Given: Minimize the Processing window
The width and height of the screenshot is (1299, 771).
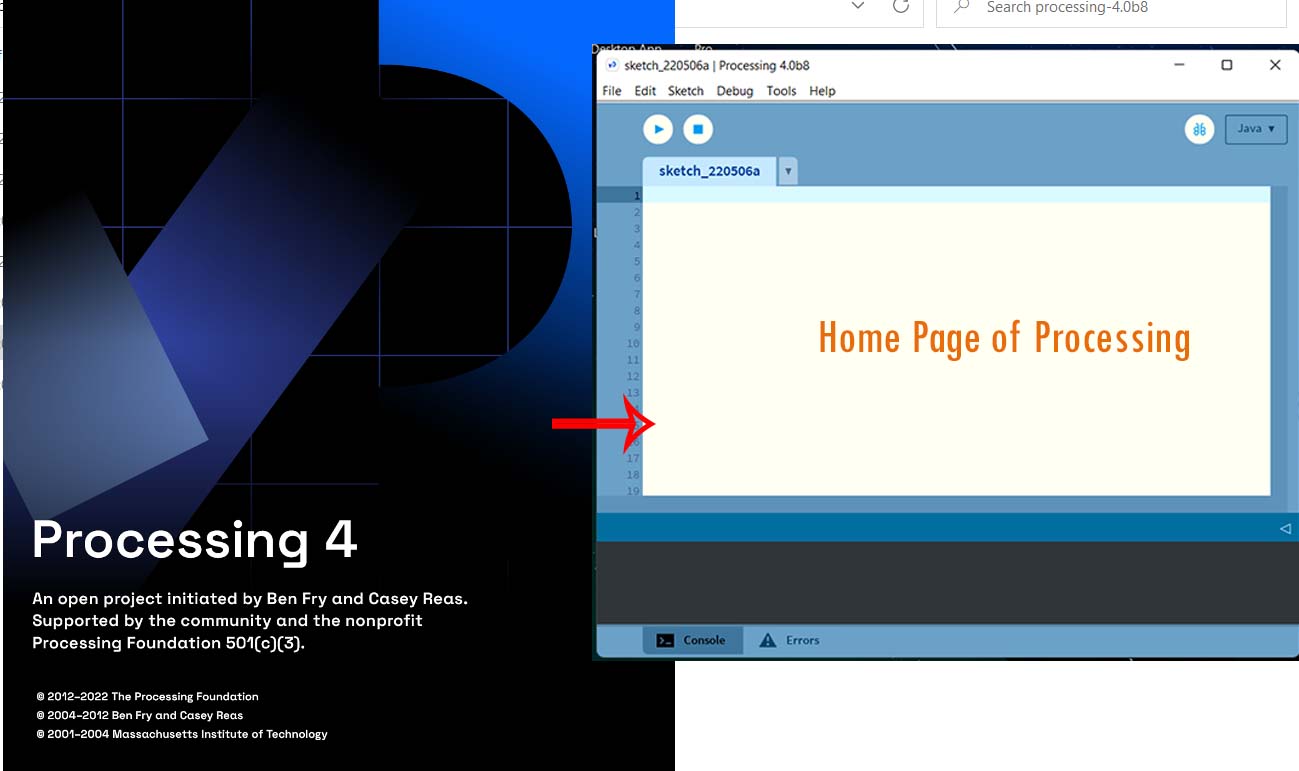Looking at the screenshot, I should pos(1180,65).
